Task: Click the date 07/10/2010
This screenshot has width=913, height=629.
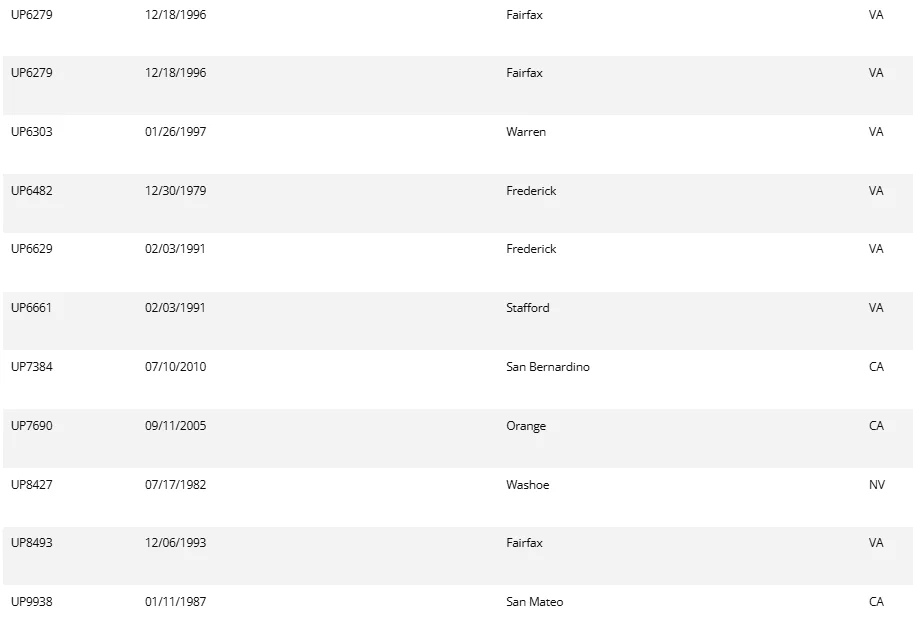Action: coord(175,367)
